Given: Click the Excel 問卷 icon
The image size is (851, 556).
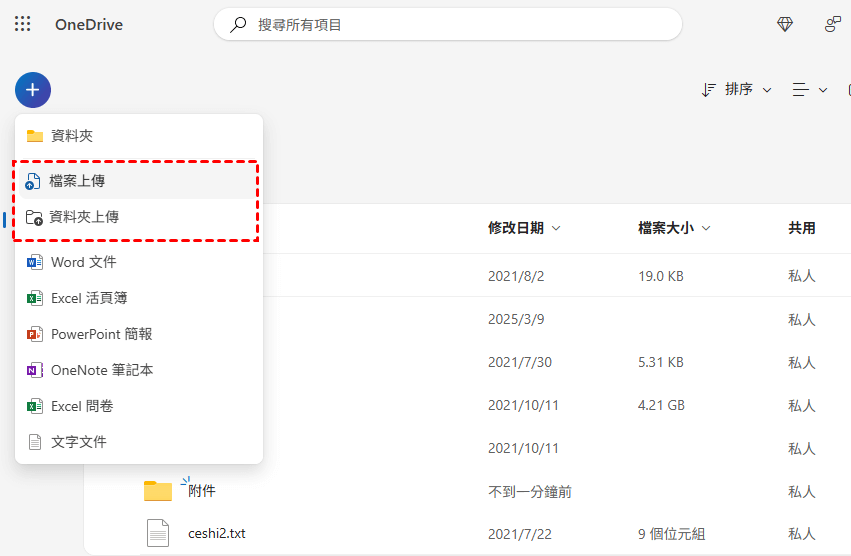Looking at the screenshot, I should point(35,406).
